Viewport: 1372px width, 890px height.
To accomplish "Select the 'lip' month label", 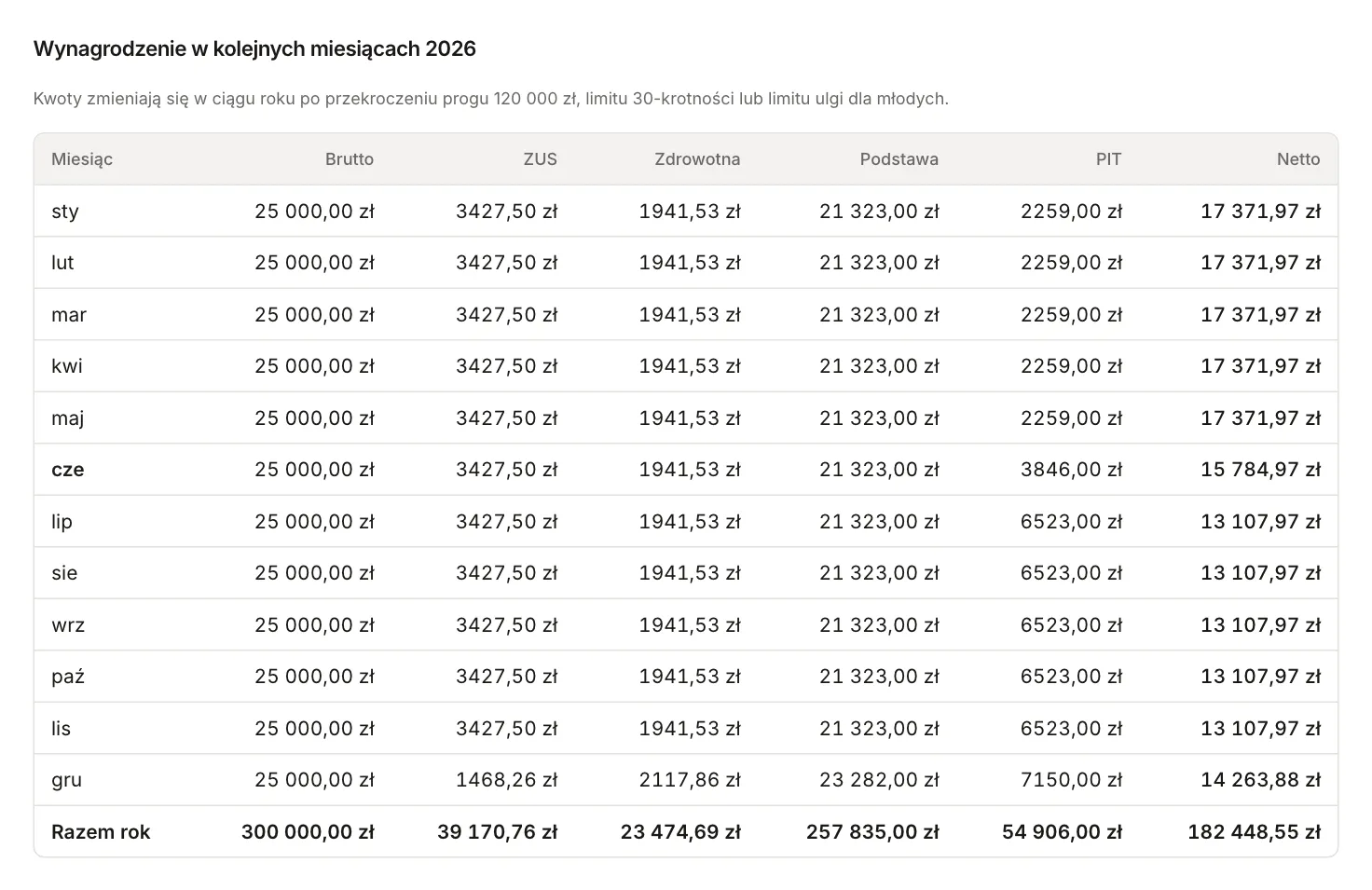I will pyautogui.click(x=62, y=522).
